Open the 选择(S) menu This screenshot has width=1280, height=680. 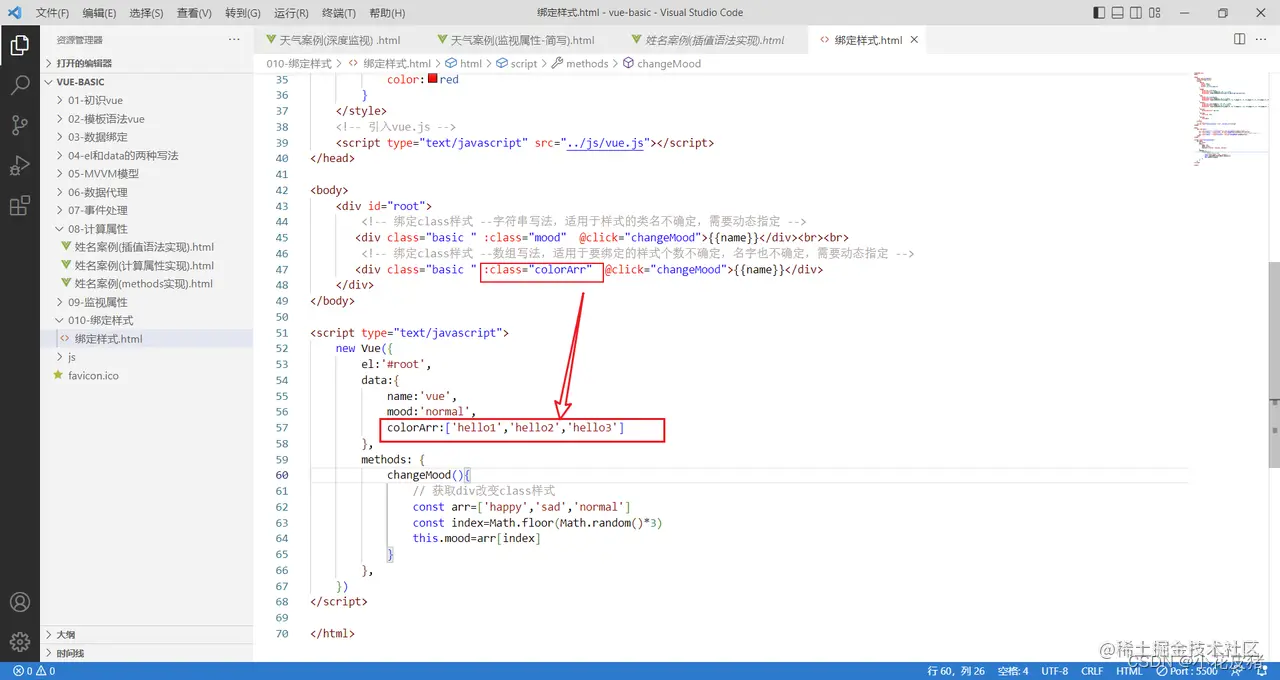click(x=147, y=13)
